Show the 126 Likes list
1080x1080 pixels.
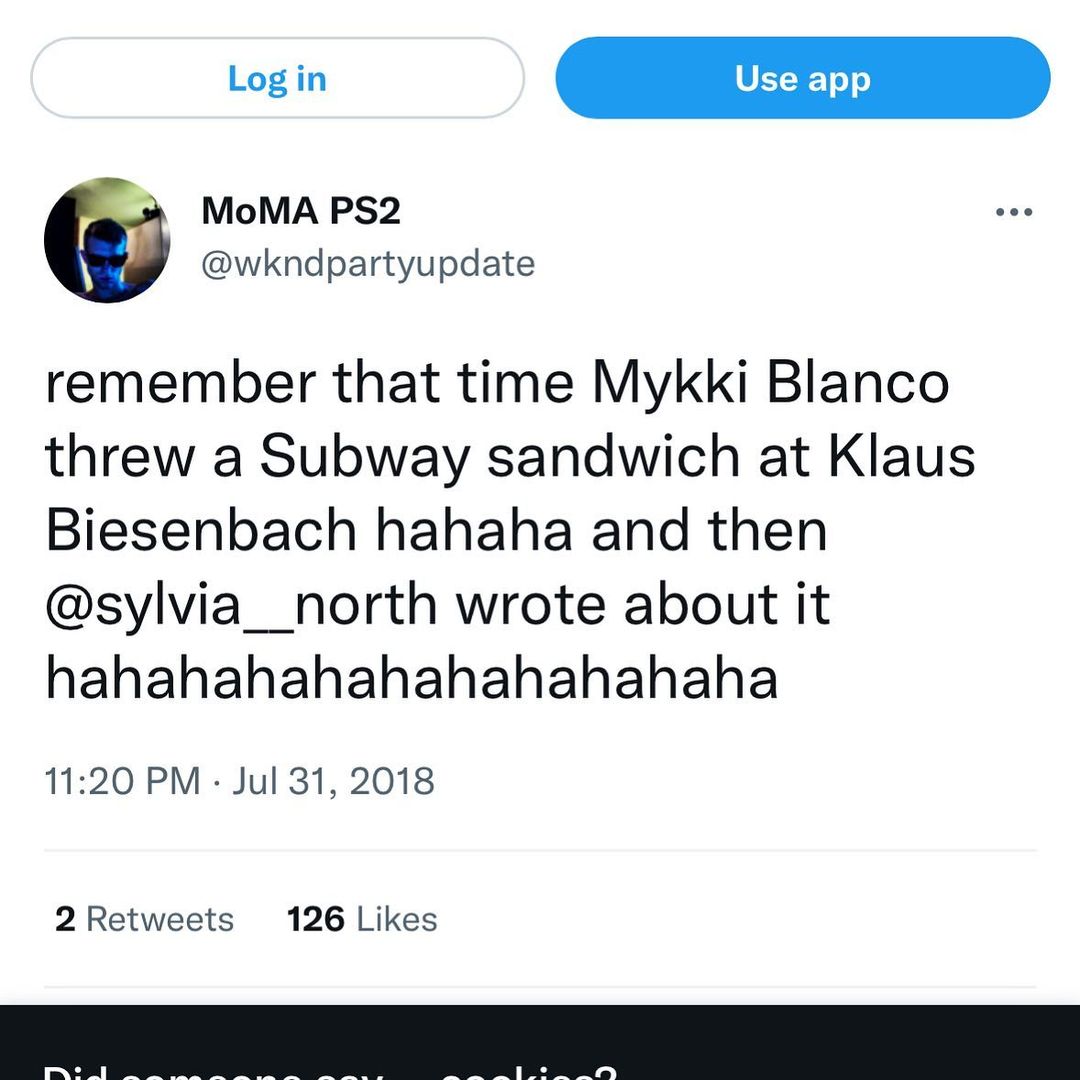point(362,919)
